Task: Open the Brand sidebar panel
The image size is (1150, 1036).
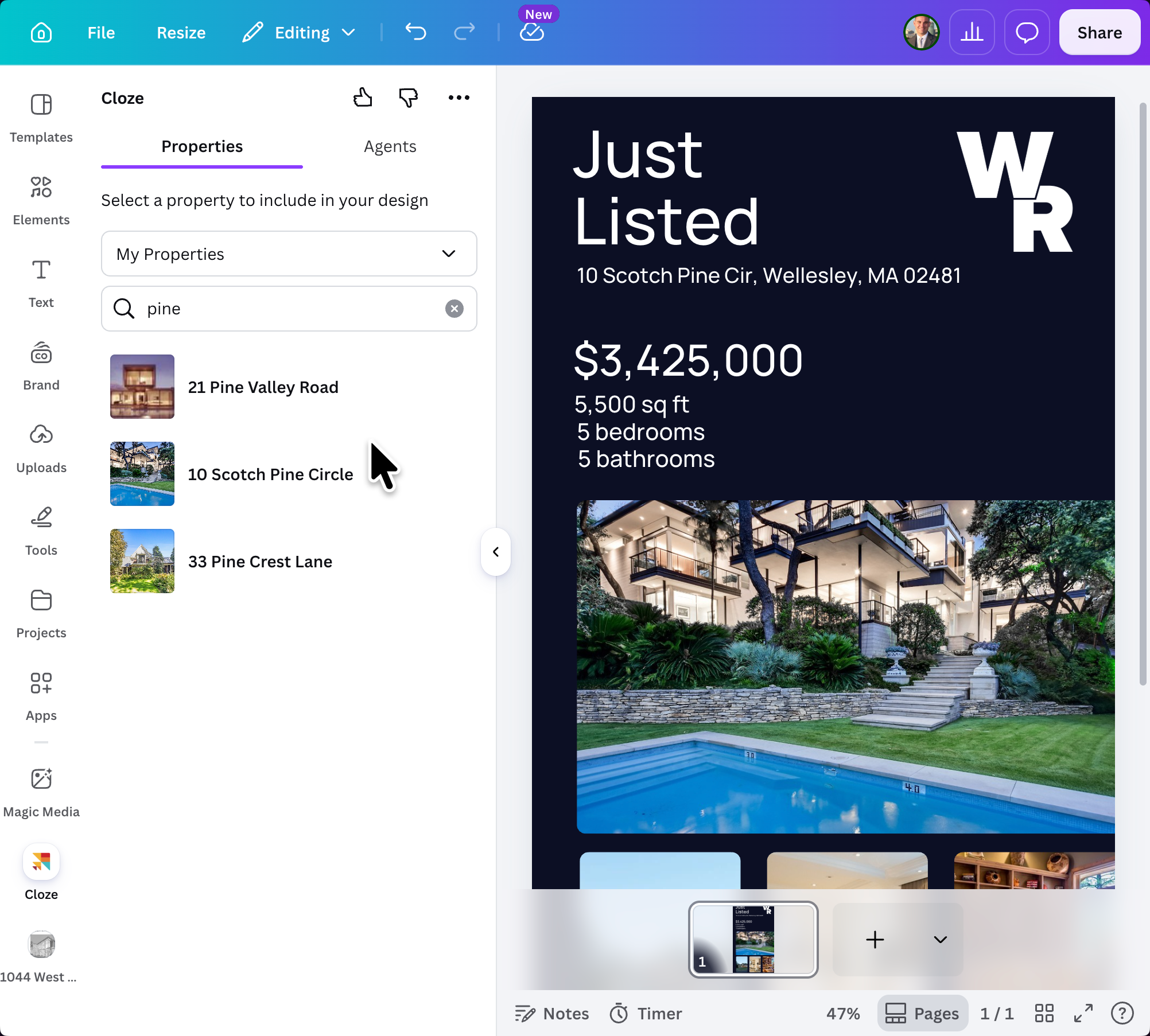Action: [x=41, y=366]
